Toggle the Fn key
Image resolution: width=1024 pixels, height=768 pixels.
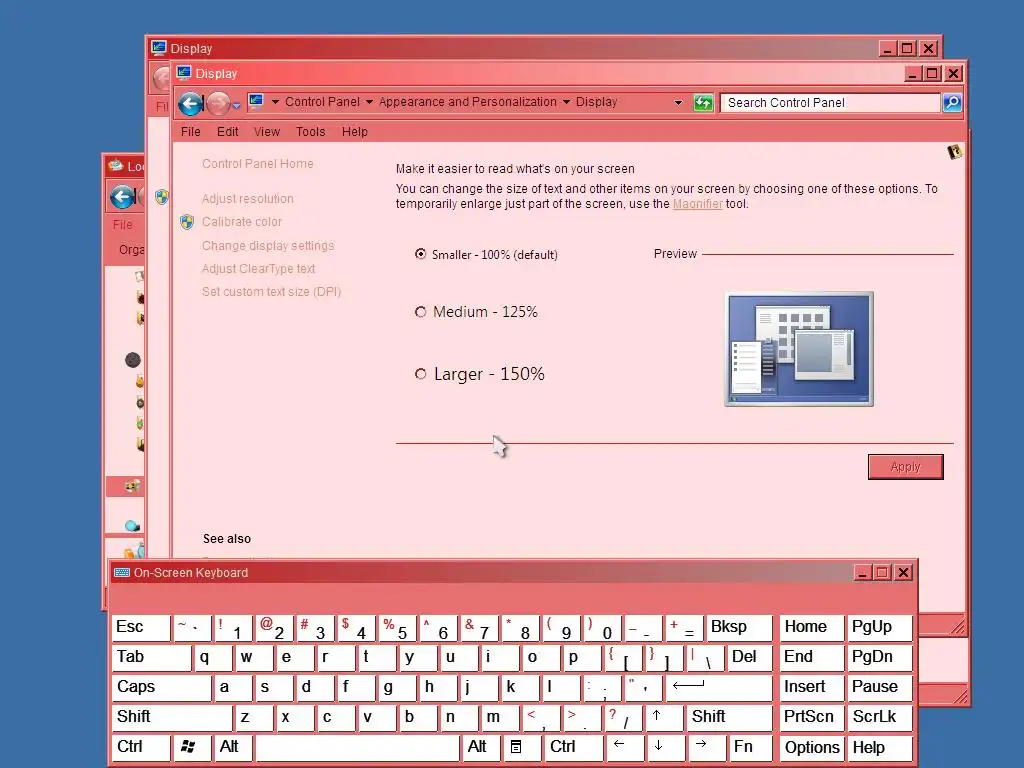(750, 748)
